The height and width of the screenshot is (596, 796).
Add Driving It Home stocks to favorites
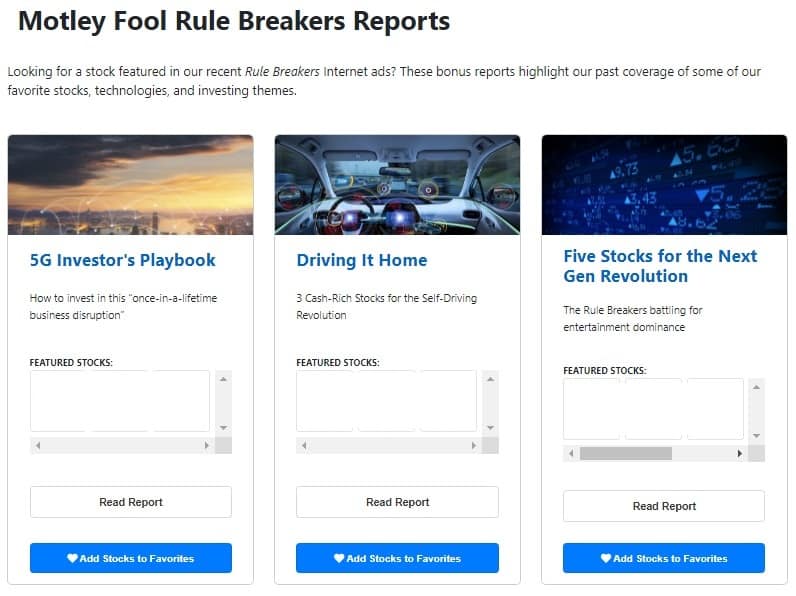click(397, 558)
